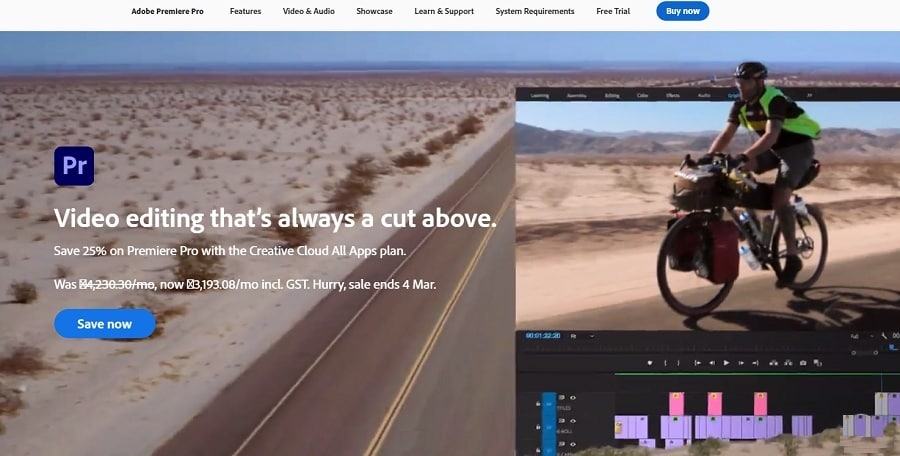This screenshot has width=900, height=456.
Task: Toggle the top video track's blue target button
Action: 549,404
